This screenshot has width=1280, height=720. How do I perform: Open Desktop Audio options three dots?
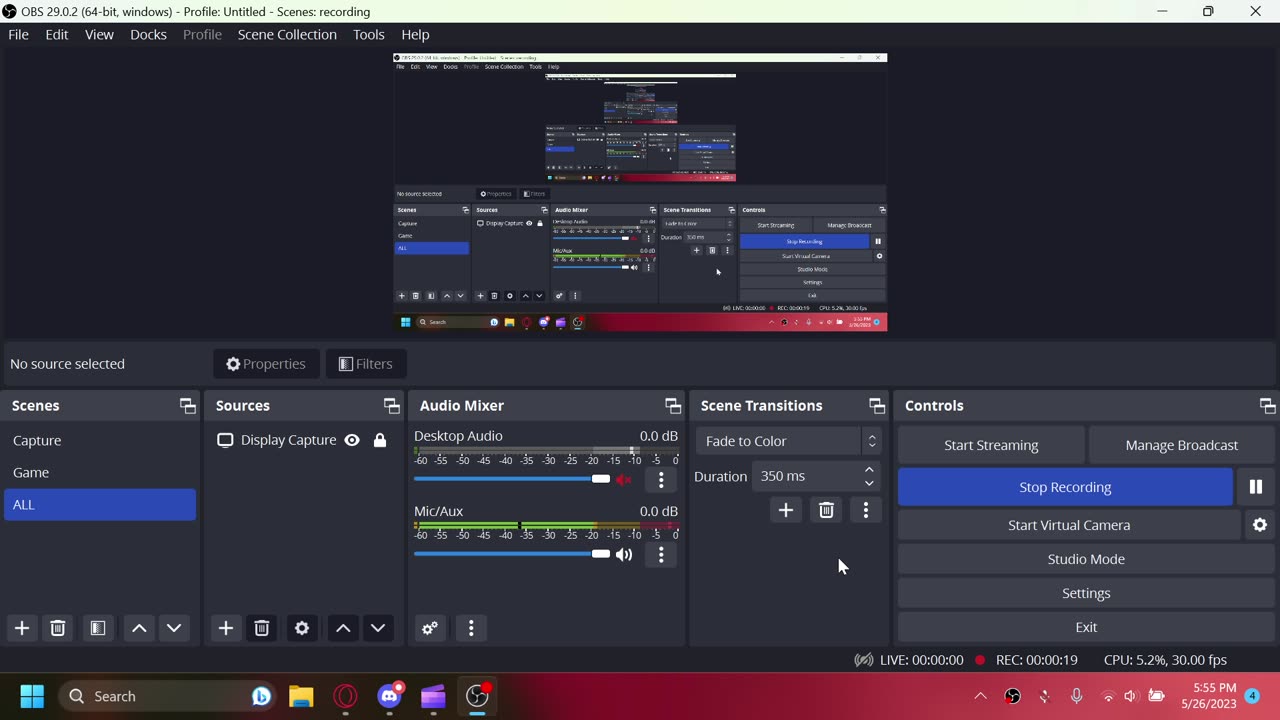[661, 480]
